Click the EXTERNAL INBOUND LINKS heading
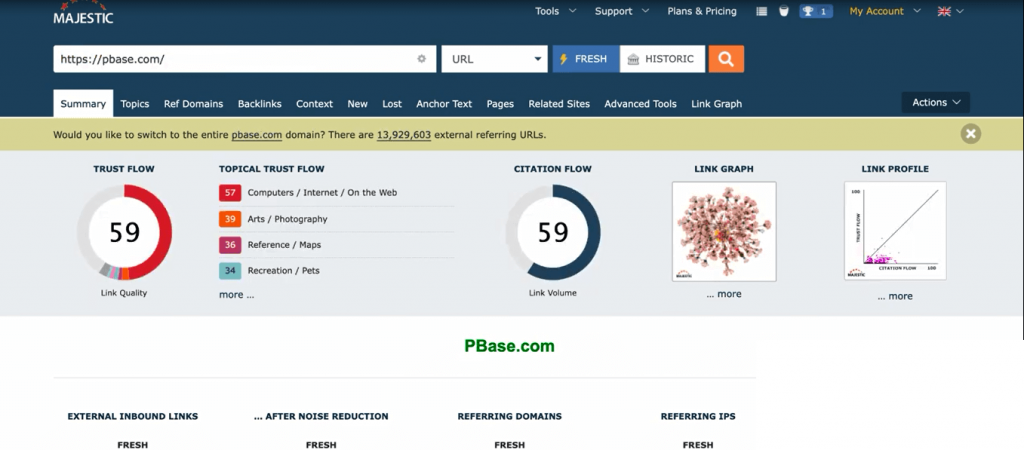The width and height of the screenshot is (1024, 450). 133,416
